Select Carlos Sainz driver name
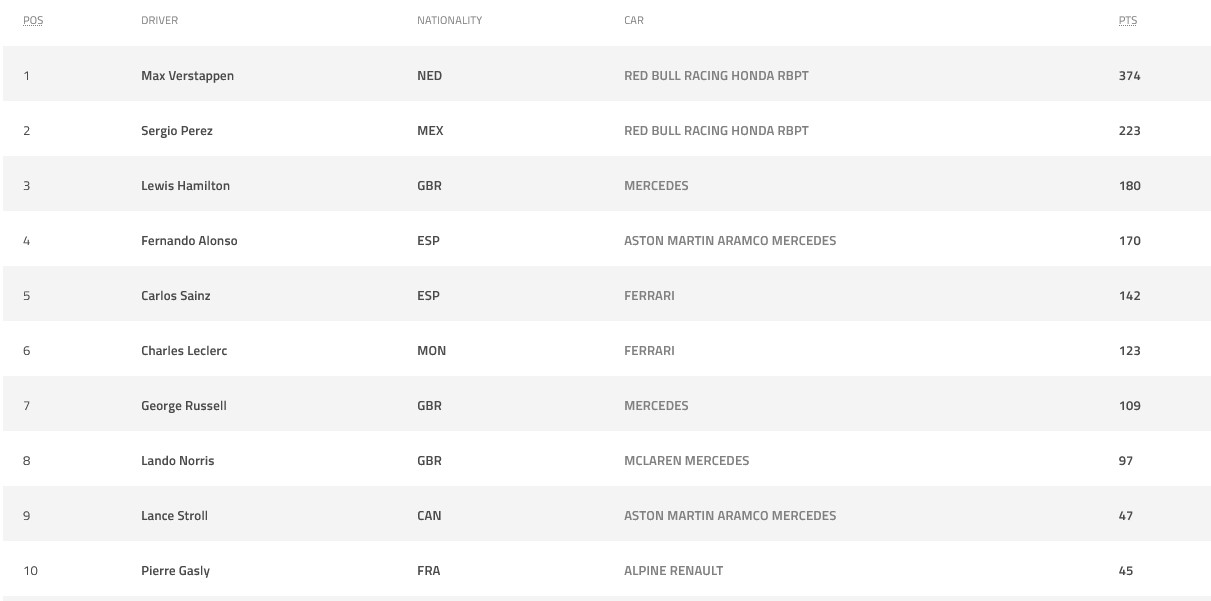1211x601 pixels. (176, 296)
